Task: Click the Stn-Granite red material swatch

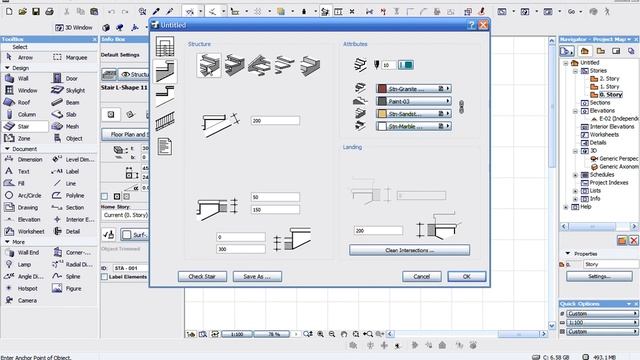Action: (382, 89)
